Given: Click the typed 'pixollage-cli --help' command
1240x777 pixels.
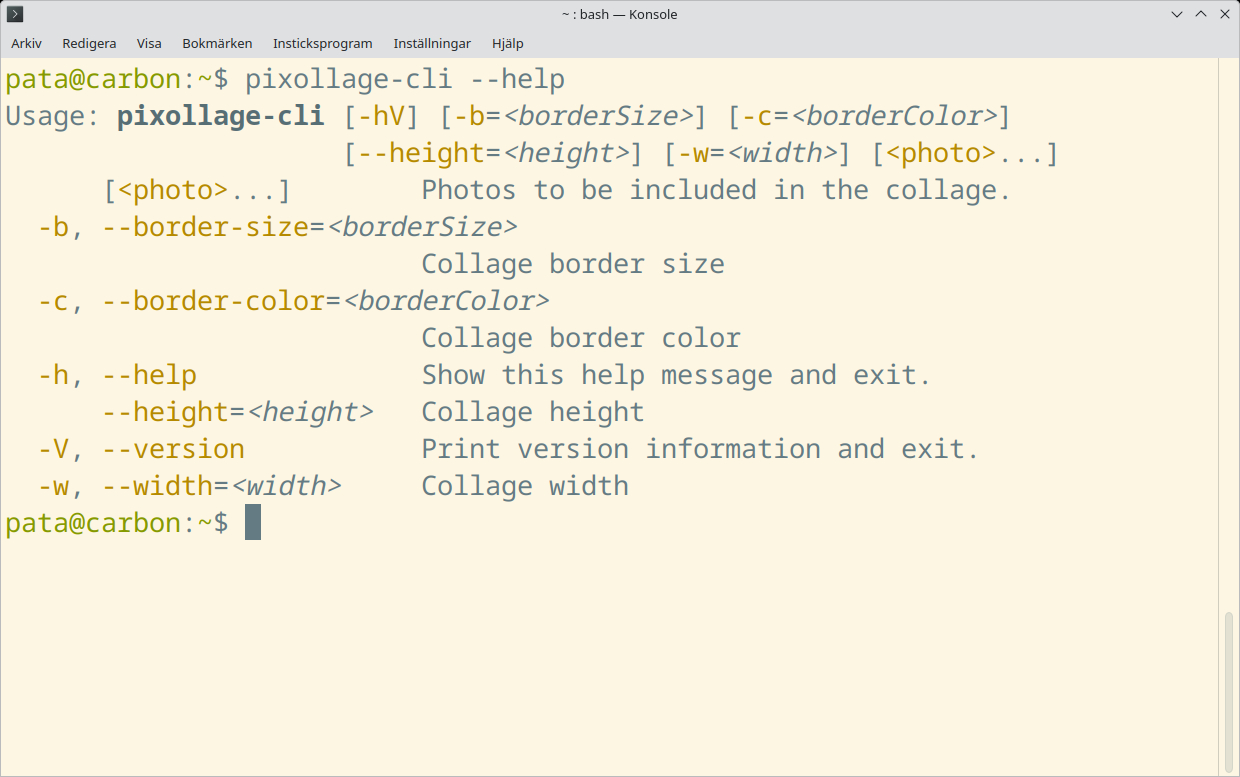Looking at the screenshot, I should point(405,79).
